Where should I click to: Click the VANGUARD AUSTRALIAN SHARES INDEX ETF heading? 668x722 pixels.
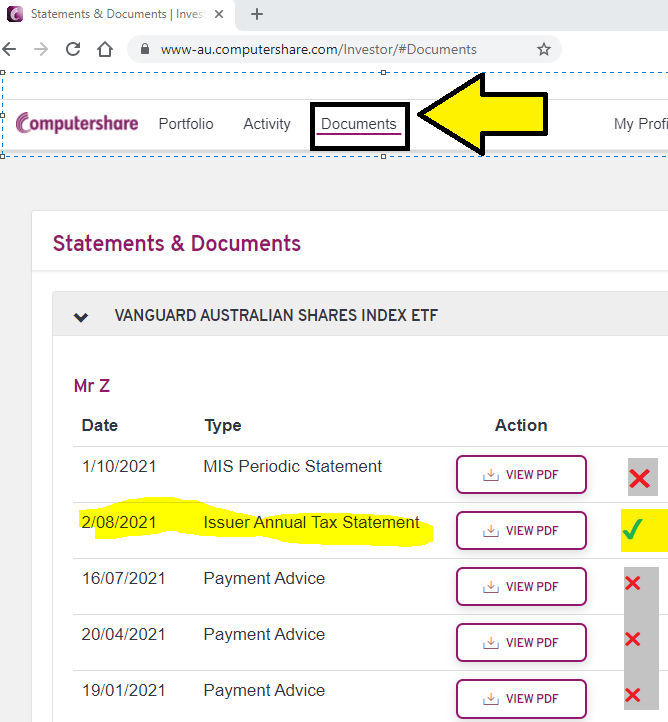(x=276, y=315)
